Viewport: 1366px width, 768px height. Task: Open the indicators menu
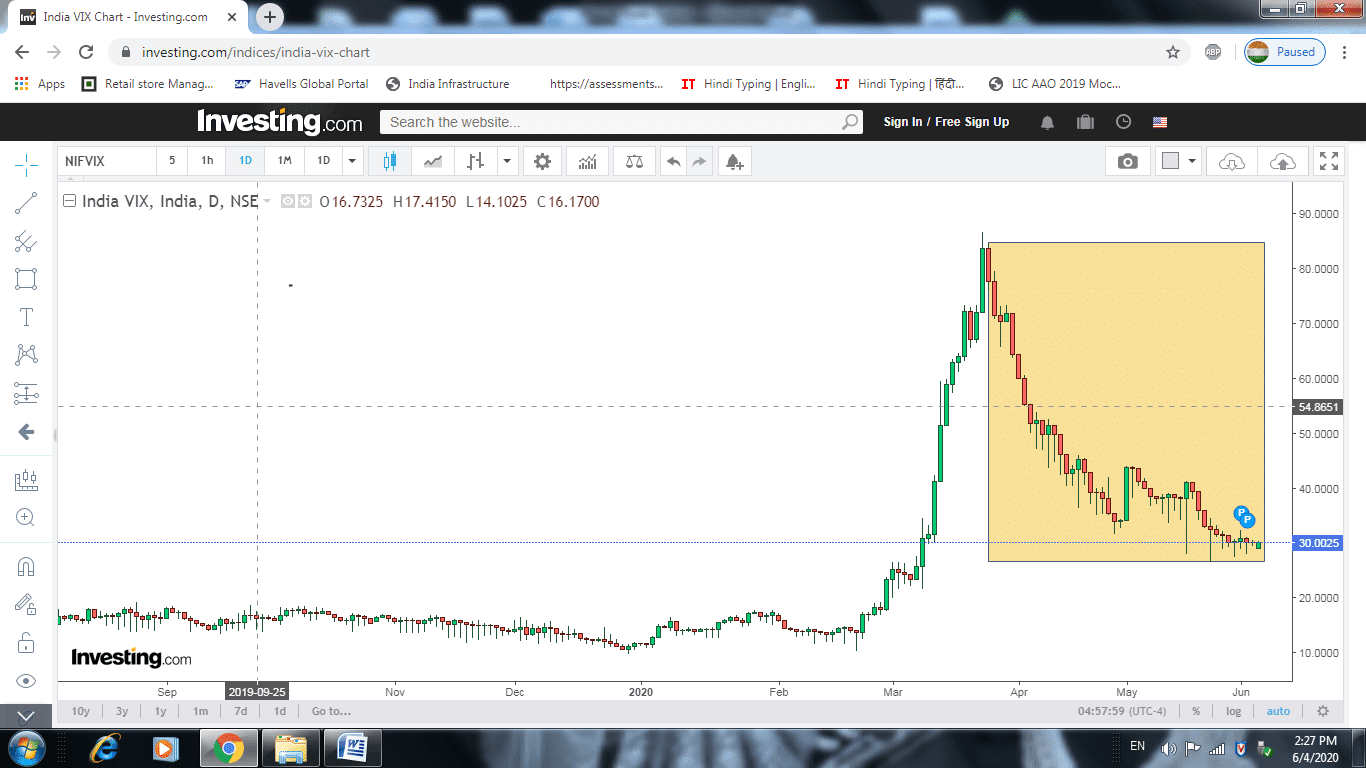587,161
